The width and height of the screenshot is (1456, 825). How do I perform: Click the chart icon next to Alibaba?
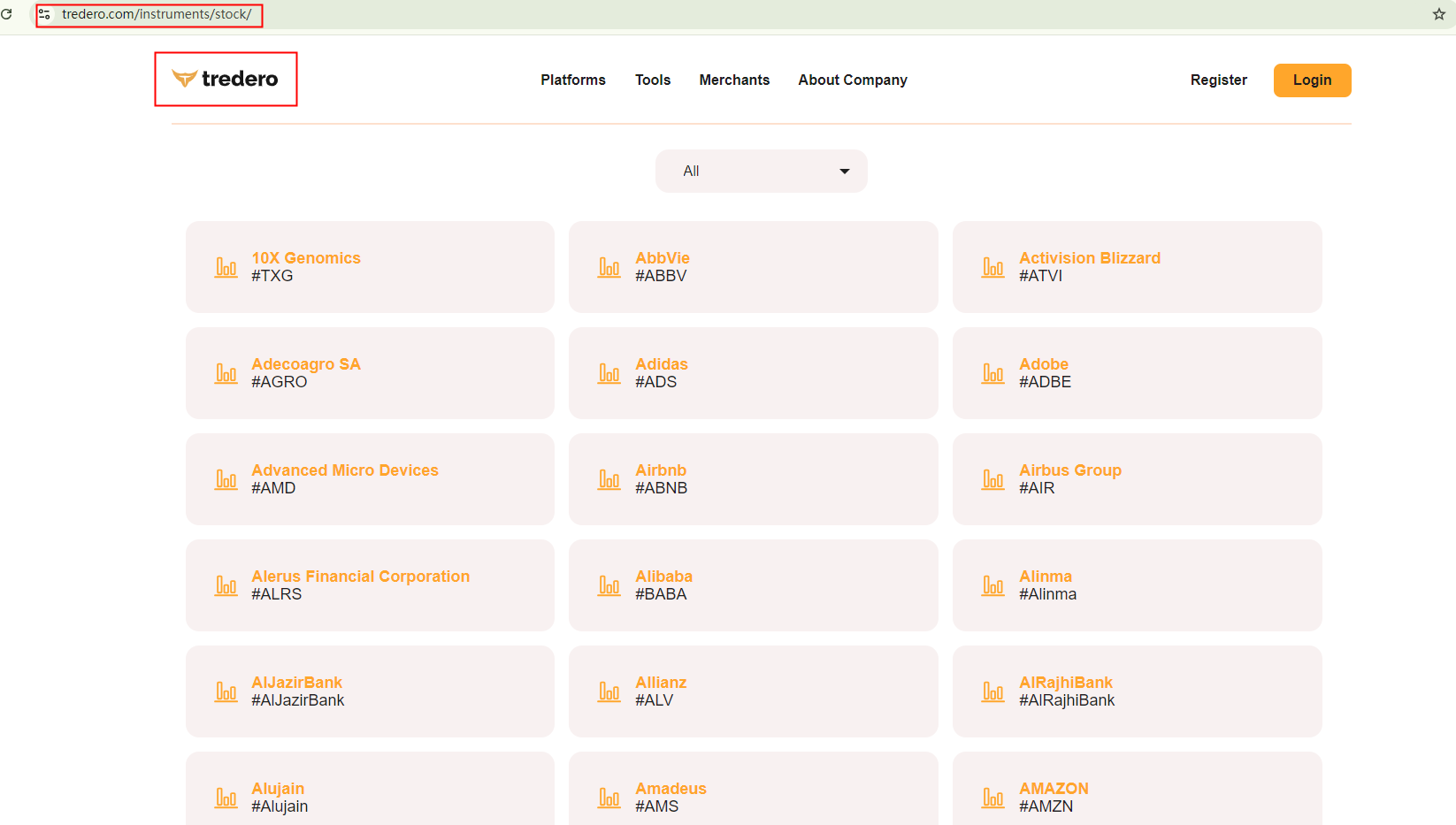coord(609,585)
